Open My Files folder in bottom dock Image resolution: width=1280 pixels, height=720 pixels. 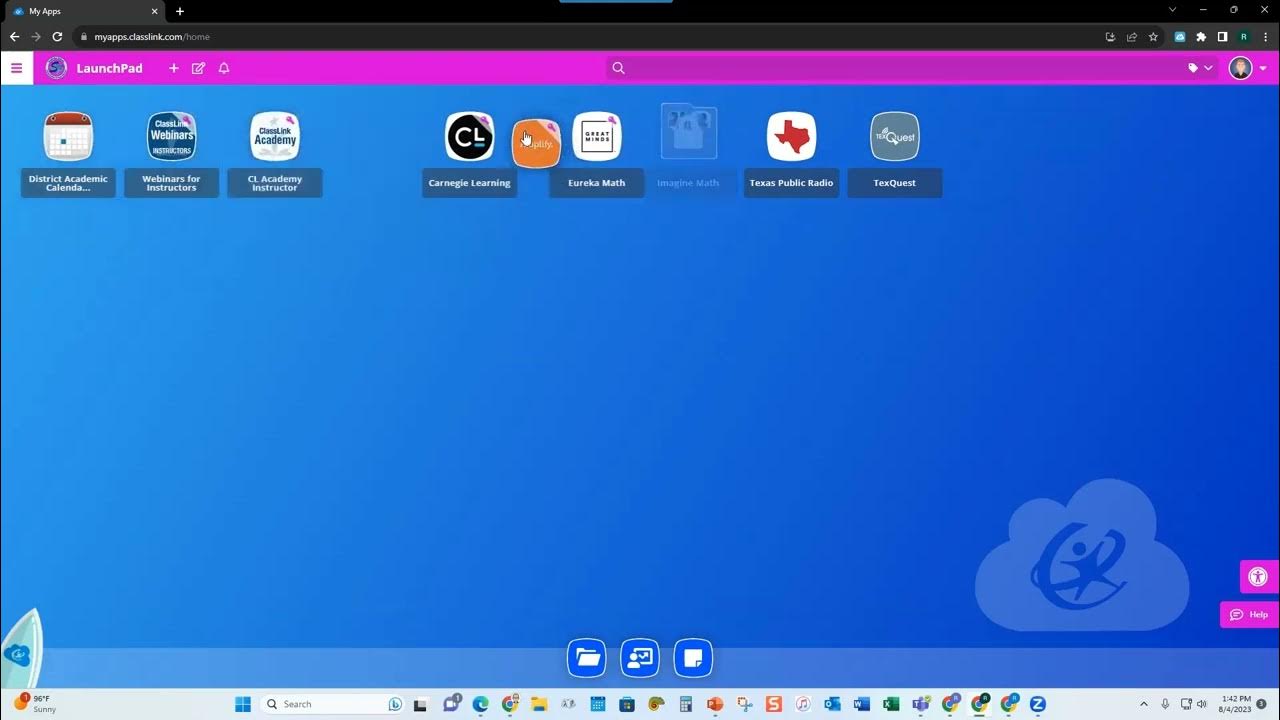tap(587, 658)
